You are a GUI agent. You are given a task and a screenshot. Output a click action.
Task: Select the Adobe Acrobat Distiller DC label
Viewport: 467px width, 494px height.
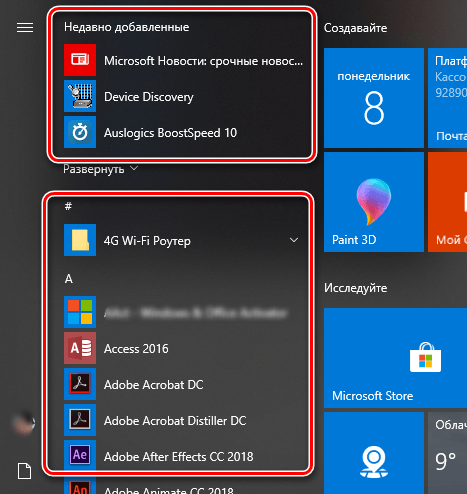pyautogui.click(x=175, y=421)
